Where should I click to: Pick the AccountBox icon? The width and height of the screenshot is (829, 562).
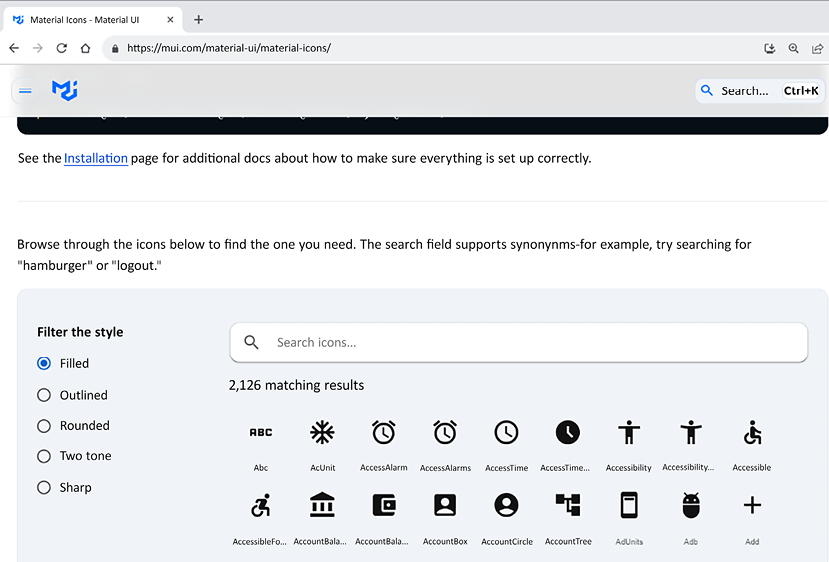point(445,505)
